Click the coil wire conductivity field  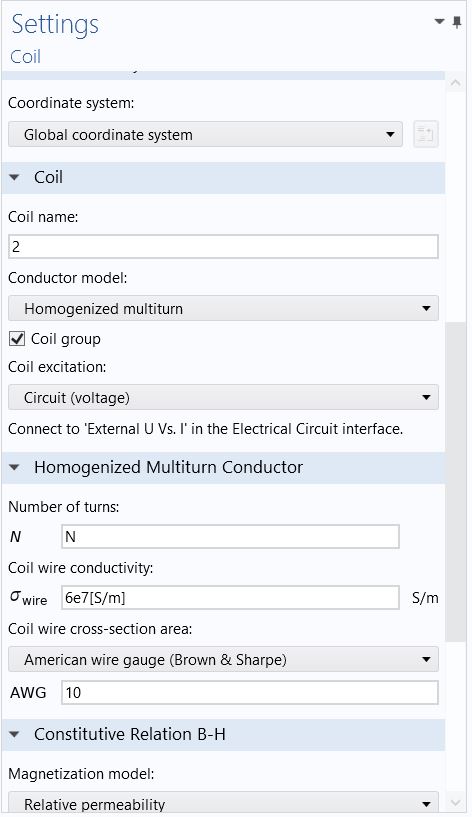pyautogui.click(x=230, y=598)
